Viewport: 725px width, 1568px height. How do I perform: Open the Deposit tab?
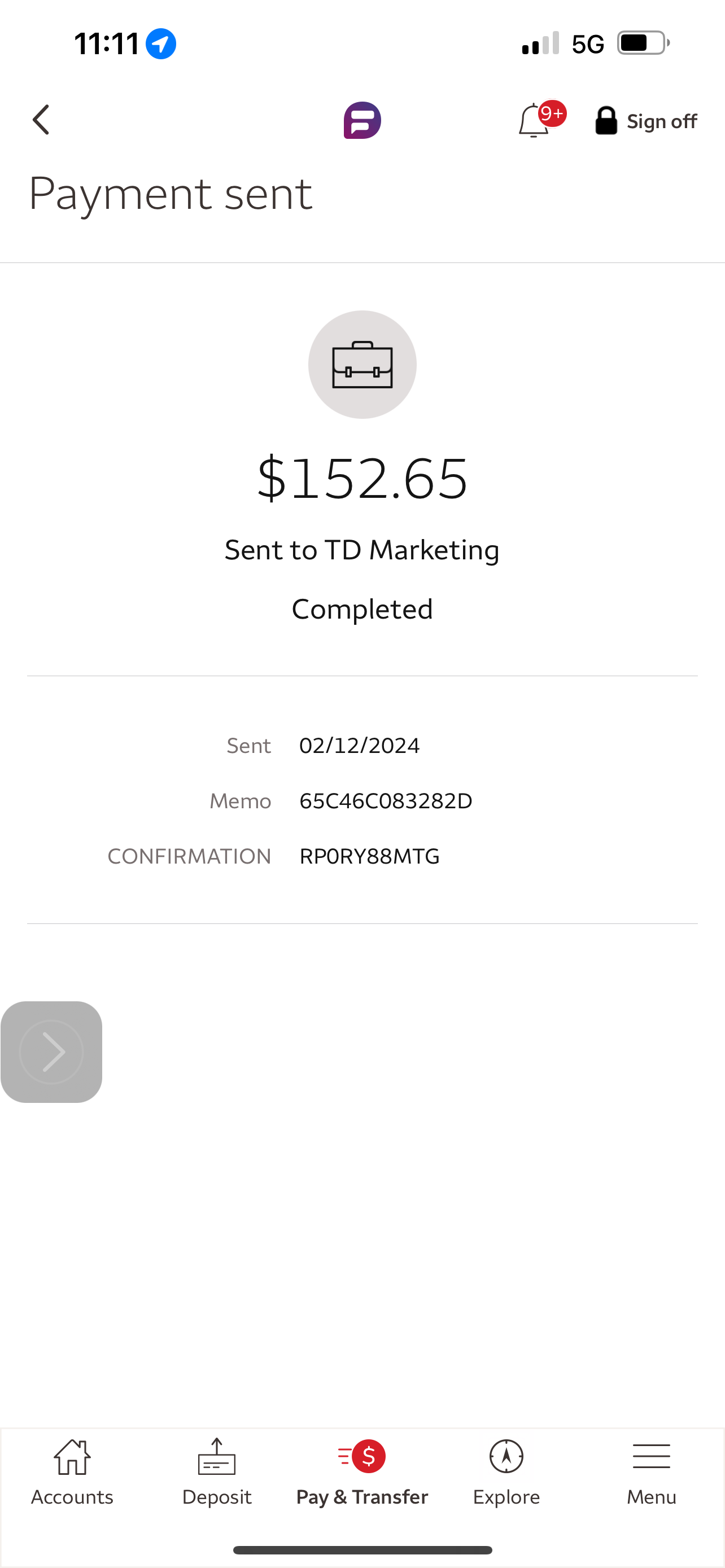click(217, 1473)
